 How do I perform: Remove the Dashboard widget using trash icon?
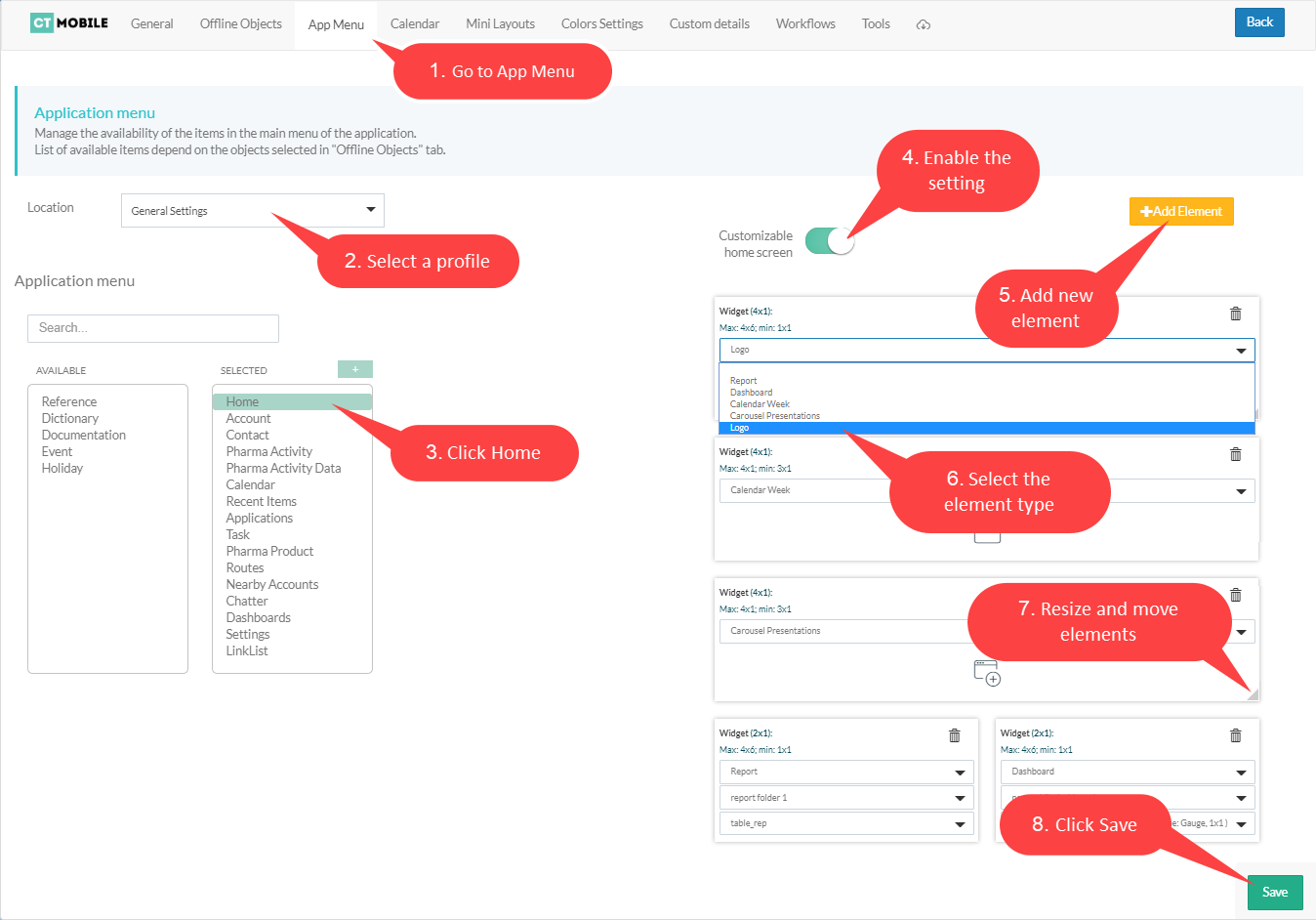pos(1235,735)
